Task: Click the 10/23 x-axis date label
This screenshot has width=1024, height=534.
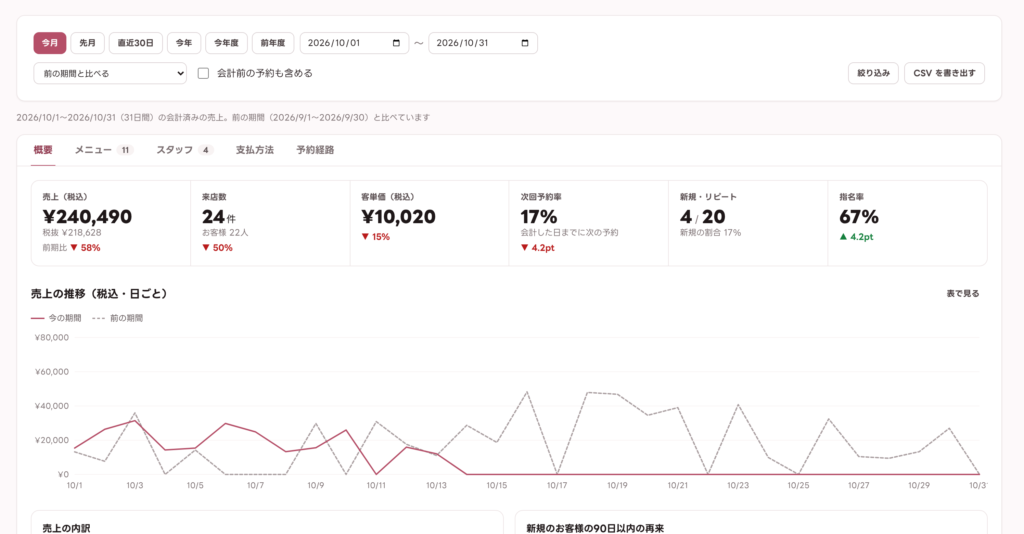Action: [x=738, y=486]
